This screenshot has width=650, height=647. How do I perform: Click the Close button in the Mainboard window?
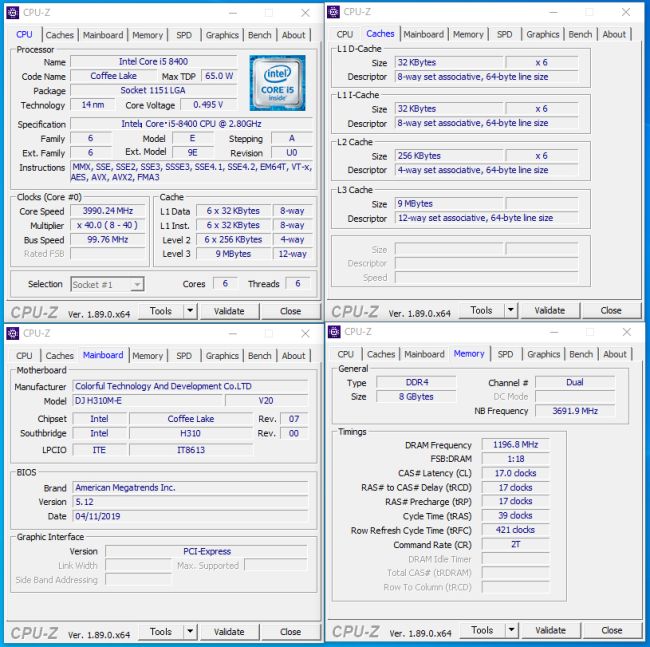(291, 631)
